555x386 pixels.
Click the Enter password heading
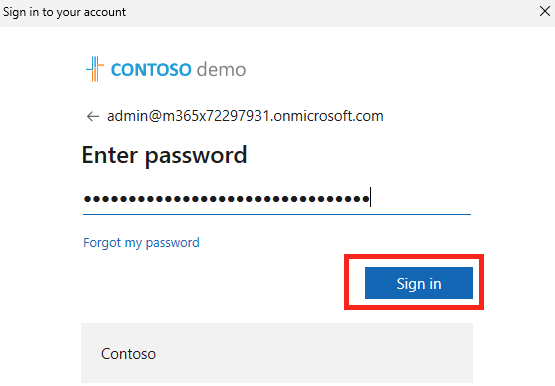[165, 156]
